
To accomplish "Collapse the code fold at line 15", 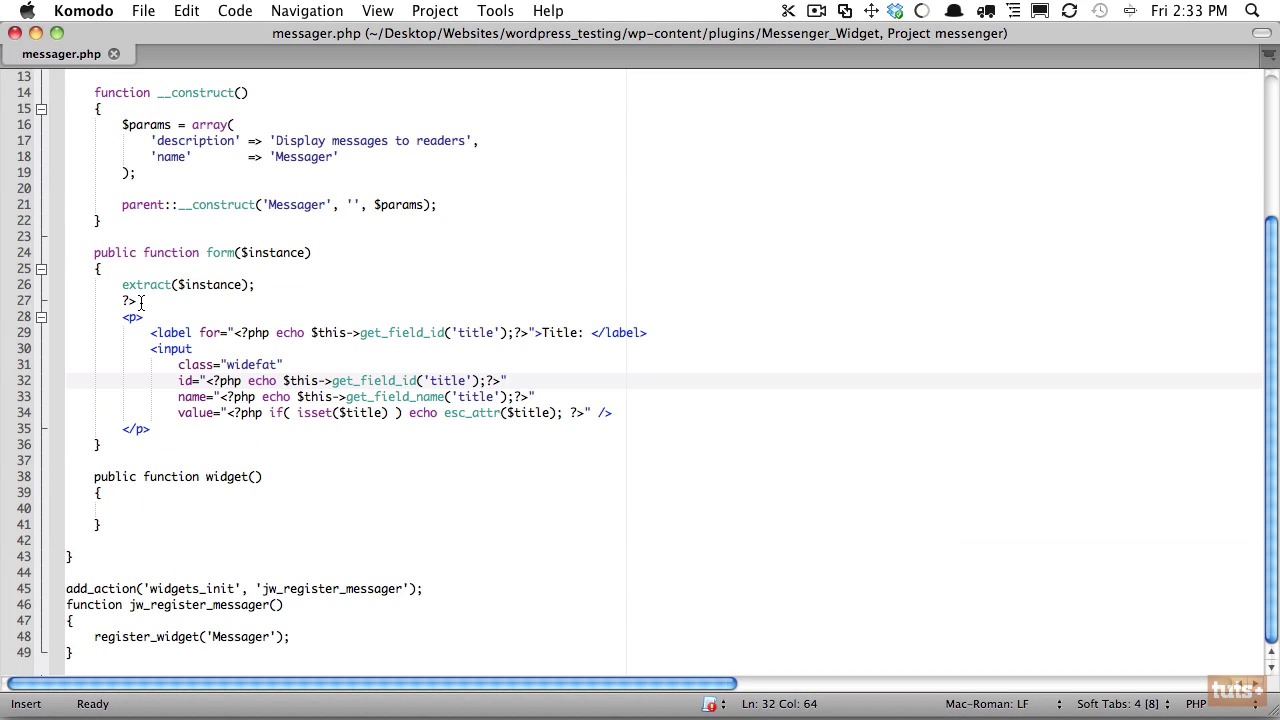I will (41, 109).
